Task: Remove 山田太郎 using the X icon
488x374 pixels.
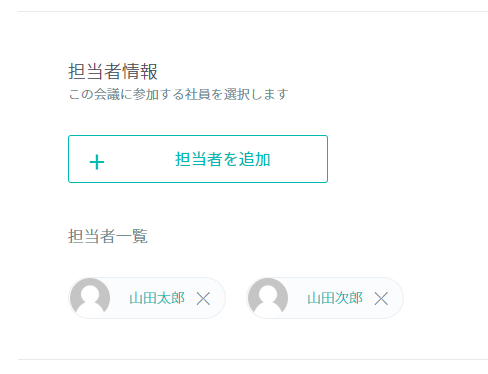Action: click(203, 298)
